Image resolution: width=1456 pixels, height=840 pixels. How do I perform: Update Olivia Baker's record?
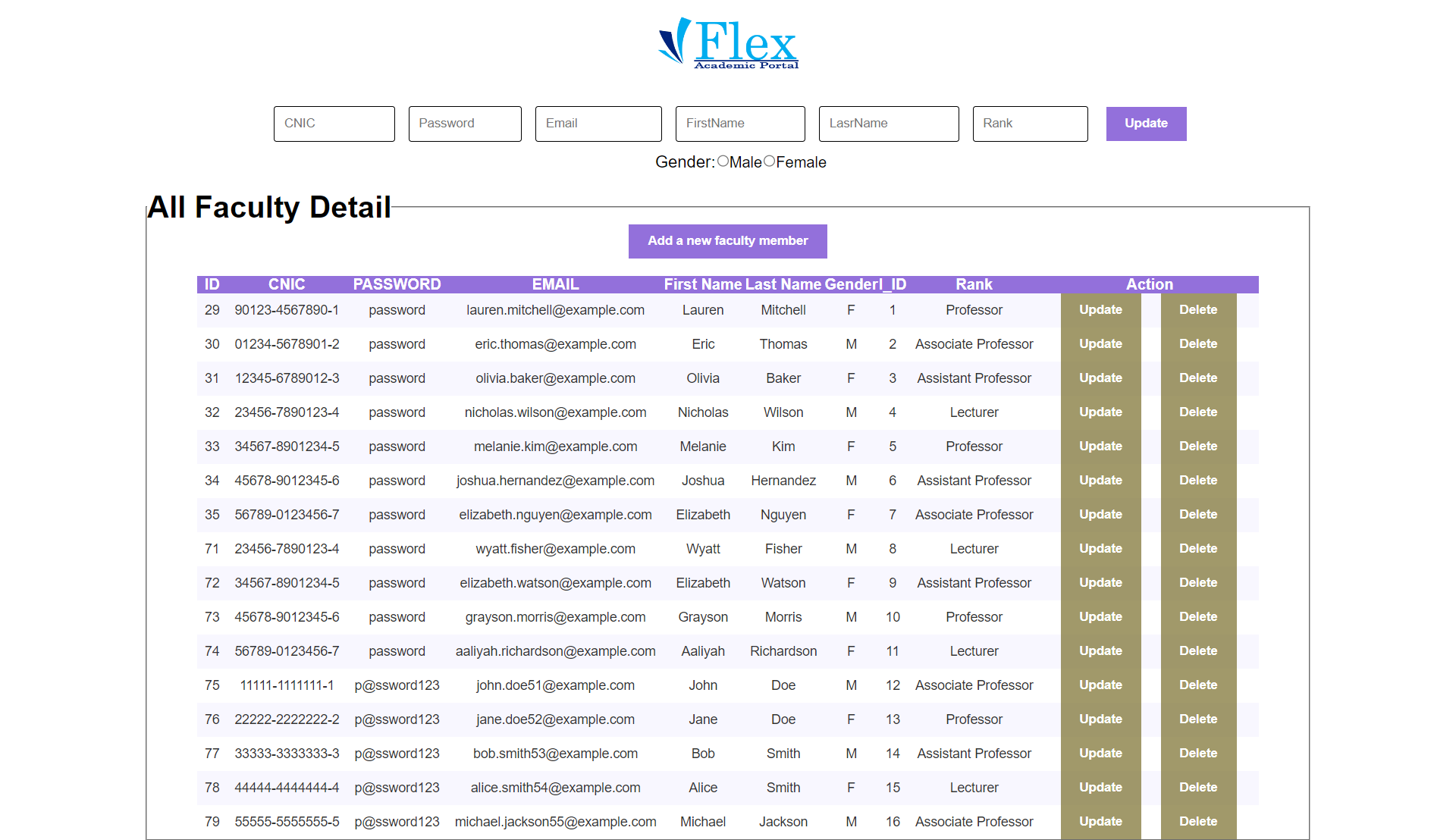click(1100, 378)
